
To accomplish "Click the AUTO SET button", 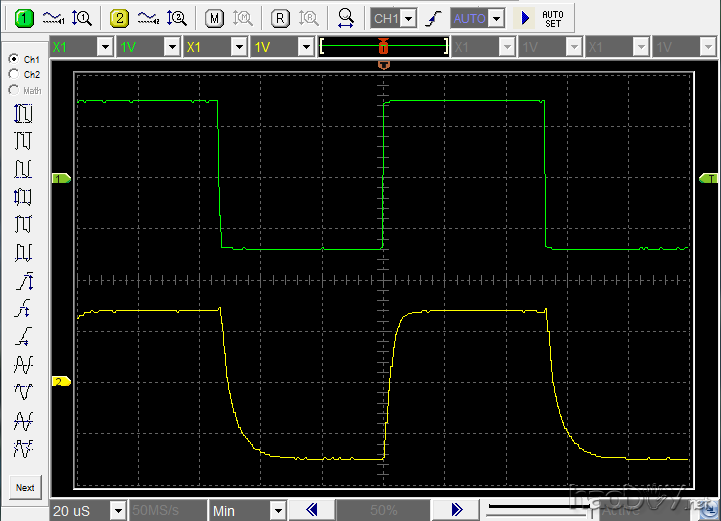I will pos(552,18).
